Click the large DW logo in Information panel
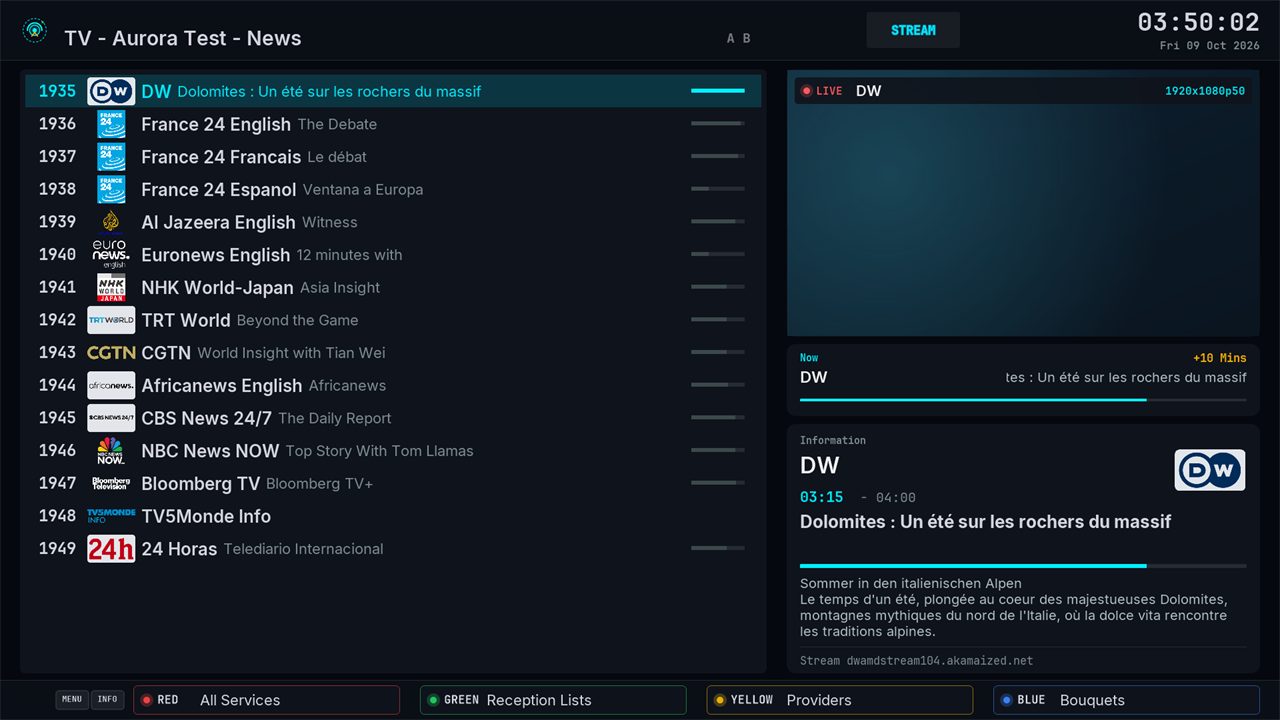The image size is (1280, 720). tap(1210, 470)
